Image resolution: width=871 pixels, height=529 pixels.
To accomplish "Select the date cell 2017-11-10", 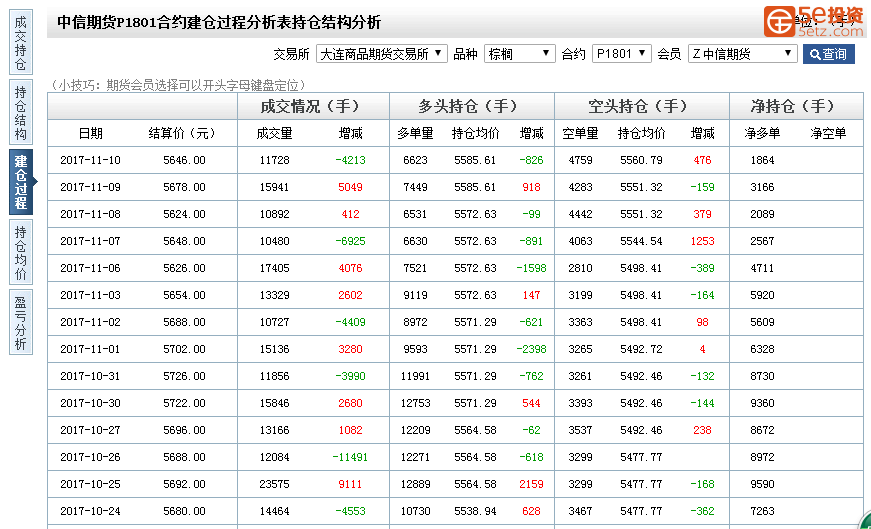I will pos(90,160).
